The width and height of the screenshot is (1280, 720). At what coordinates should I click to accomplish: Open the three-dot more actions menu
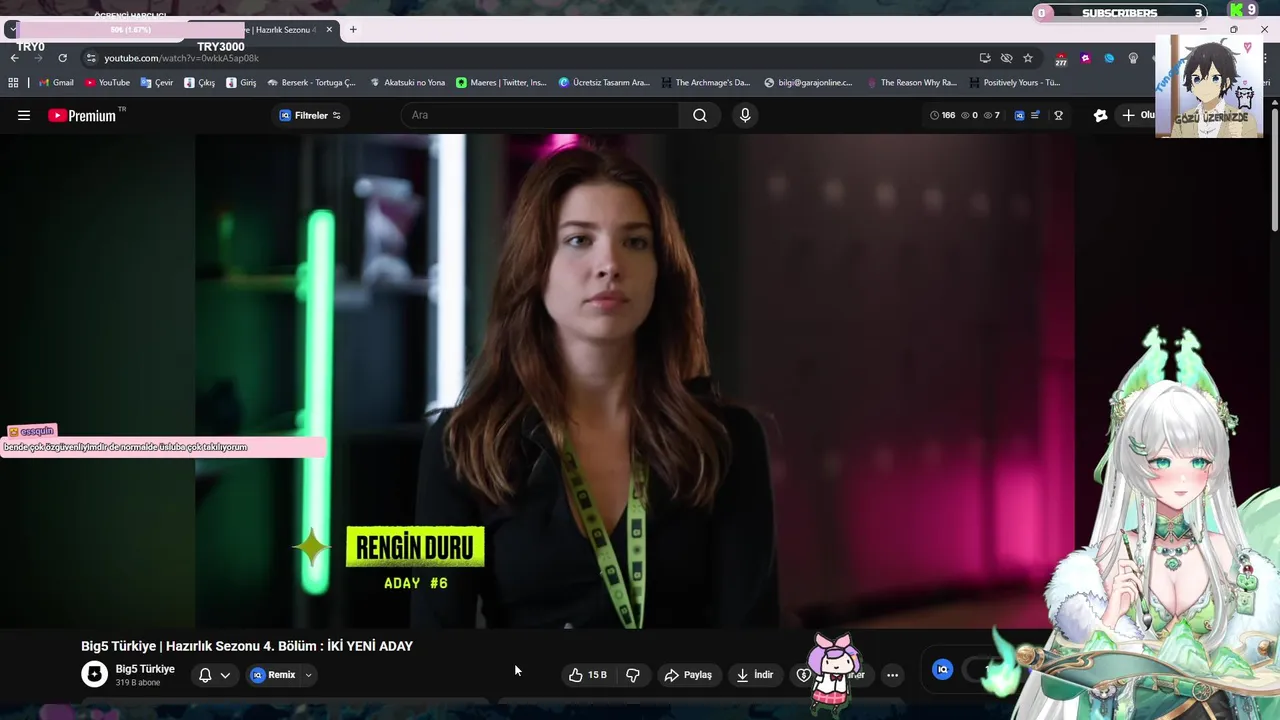pyautogui.click(x=892, y=675)
